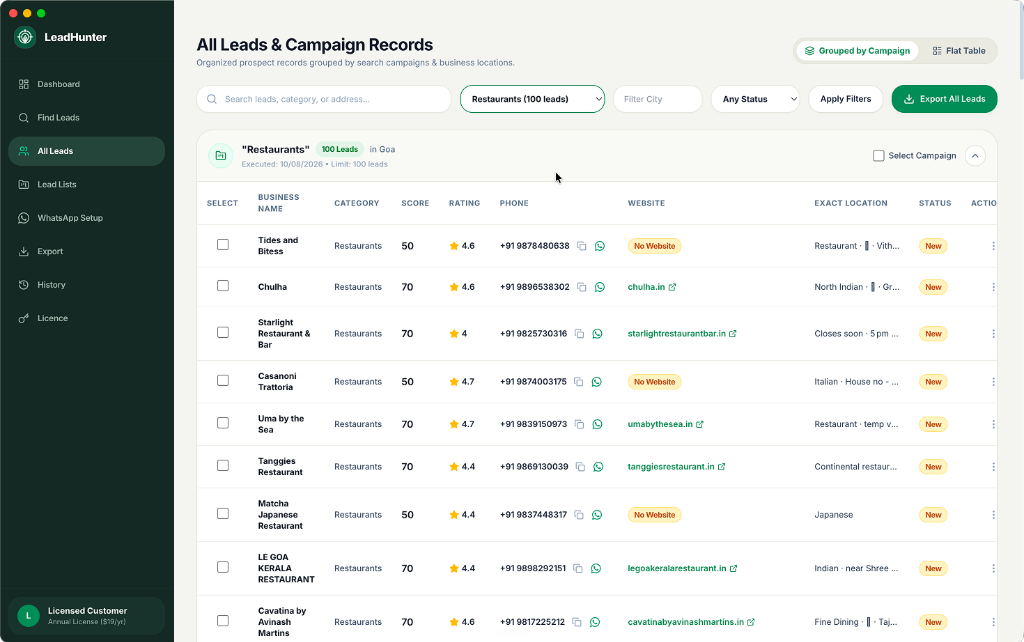The image size is (1024, 642).
Task: Open History in sidebar
Action: 86,285
